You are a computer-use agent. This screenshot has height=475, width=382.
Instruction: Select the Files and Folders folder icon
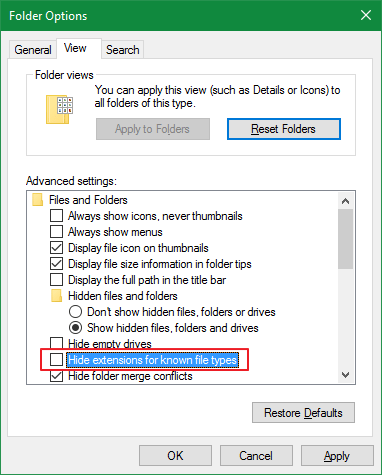point(37,200)
